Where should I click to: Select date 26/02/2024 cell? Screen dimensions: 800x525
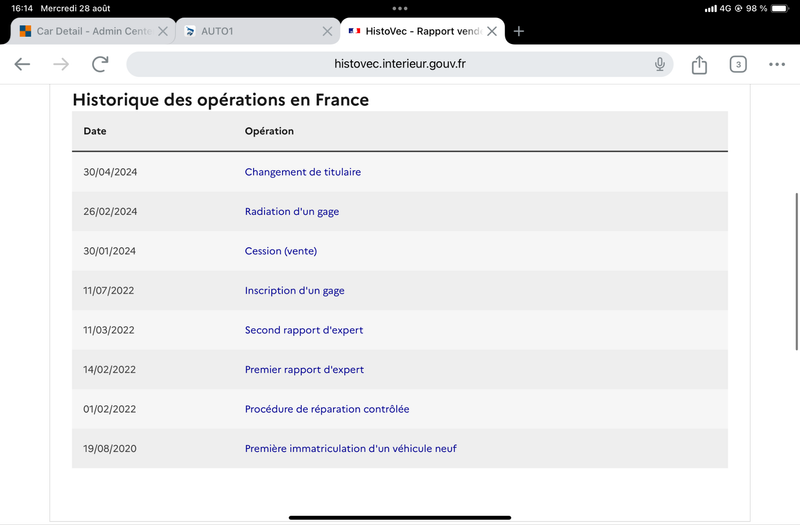click(x=110, y=211)
